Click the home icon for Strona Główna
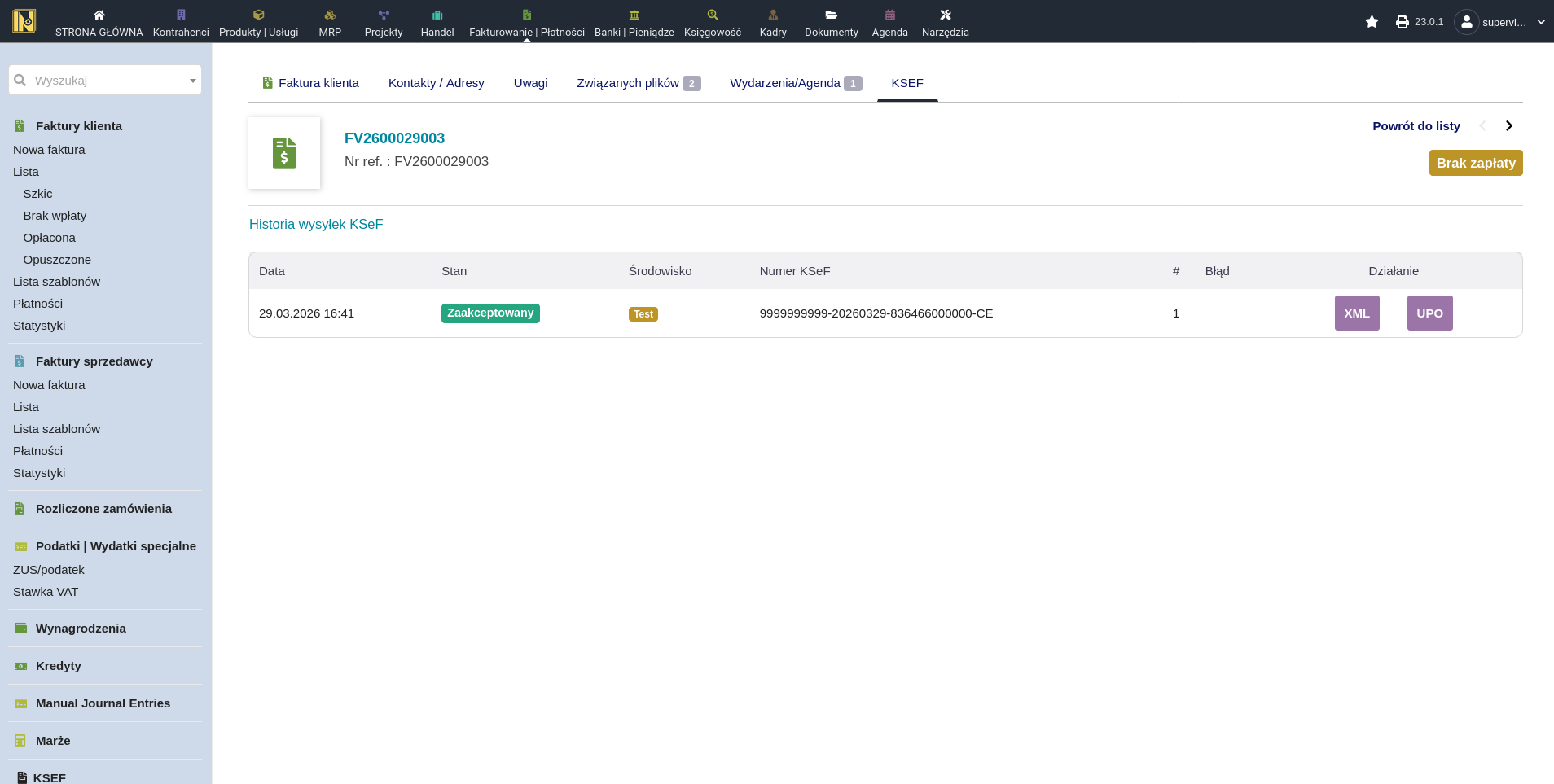This screenshot has height=784, width=1554. [x=99, y=15]
